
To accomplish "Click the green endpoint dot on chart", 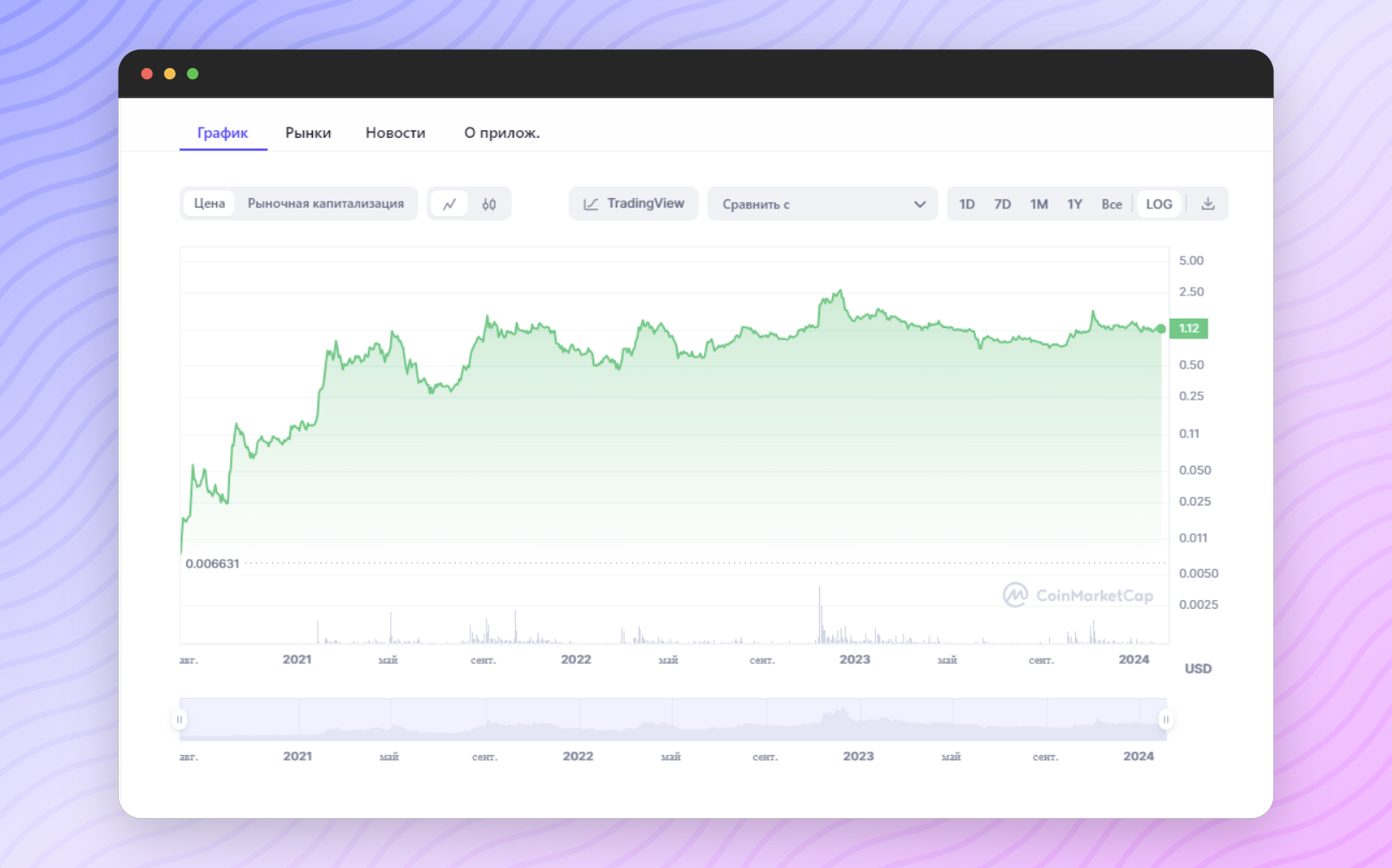I will click(1161, 329).
